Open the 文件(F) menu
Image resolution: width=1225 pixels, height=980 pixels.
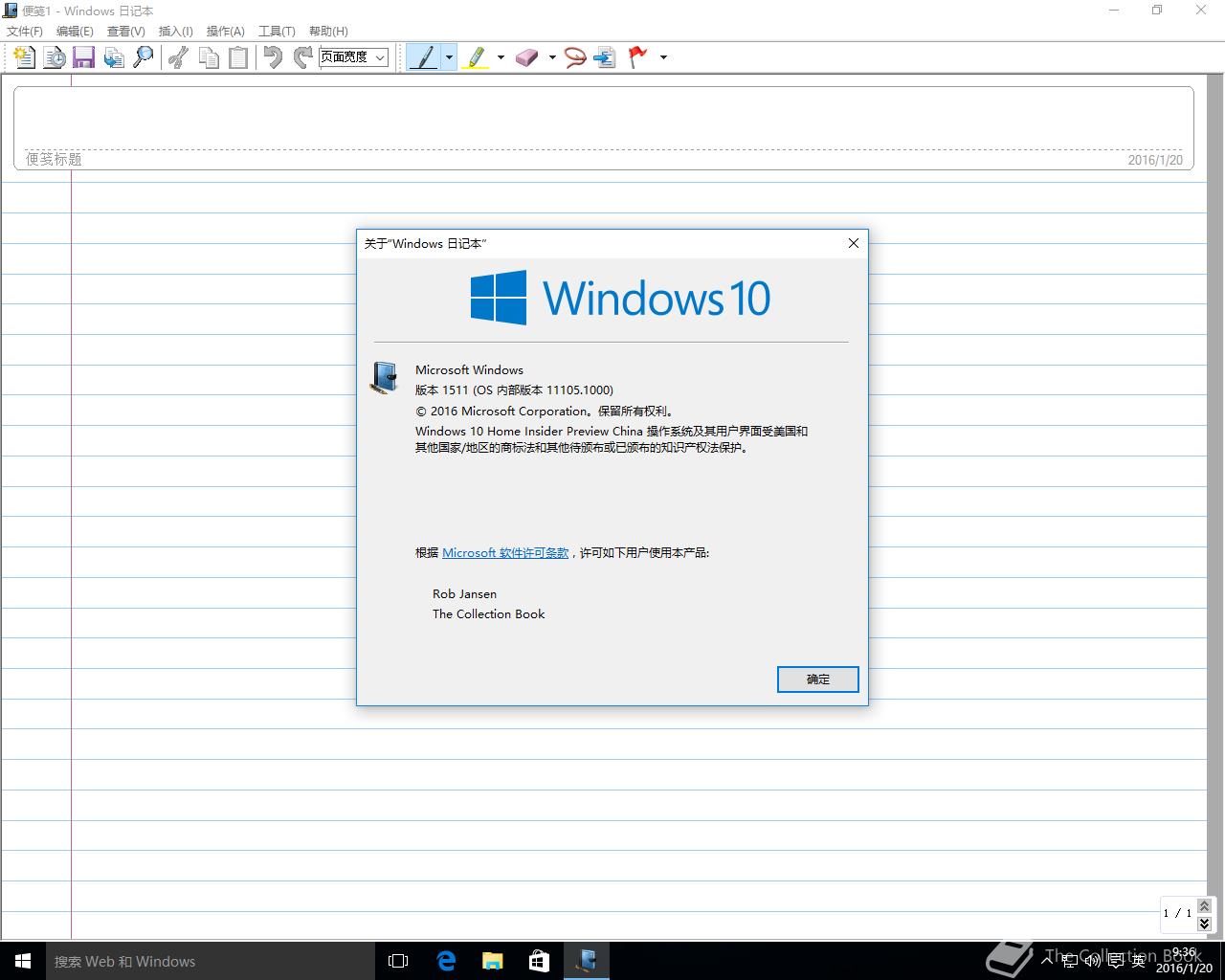25,32
